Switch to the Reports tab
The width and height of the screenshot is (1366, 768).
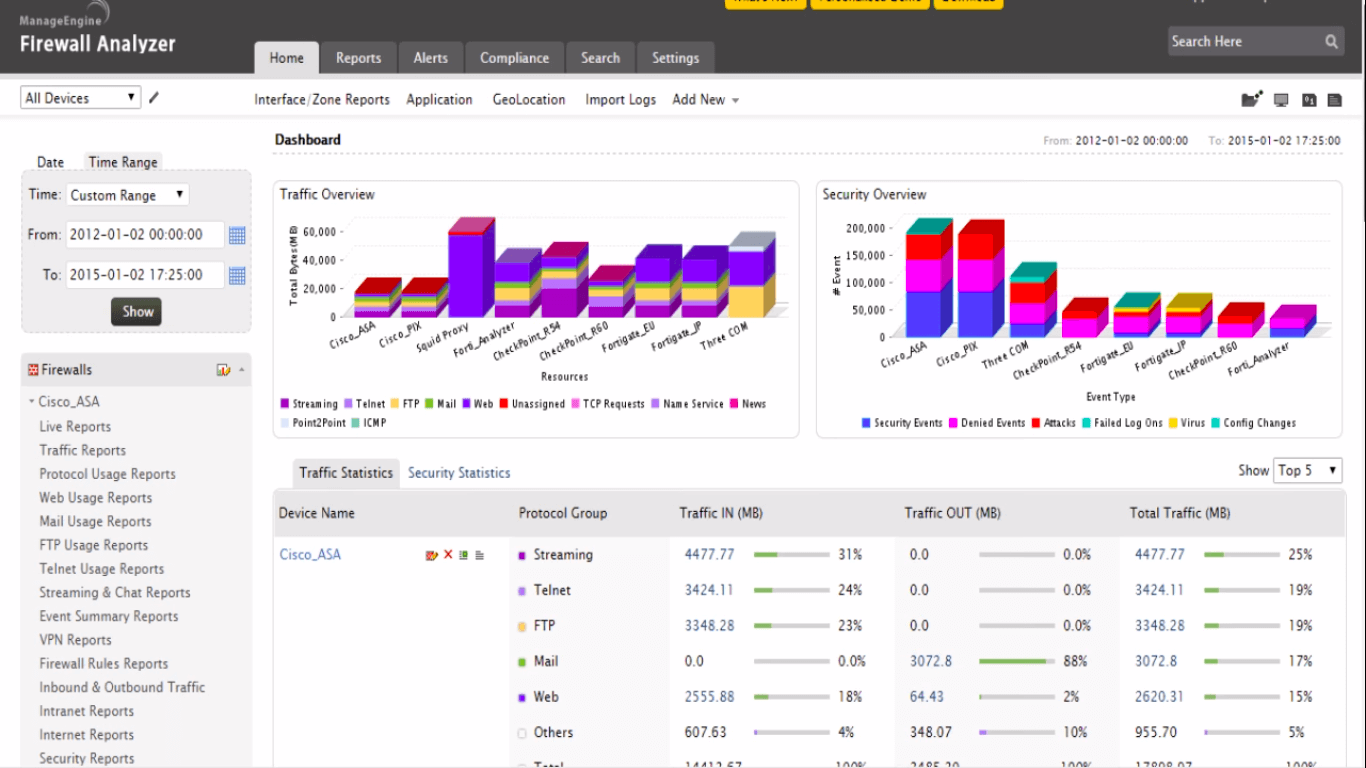[x=358, y=58]
